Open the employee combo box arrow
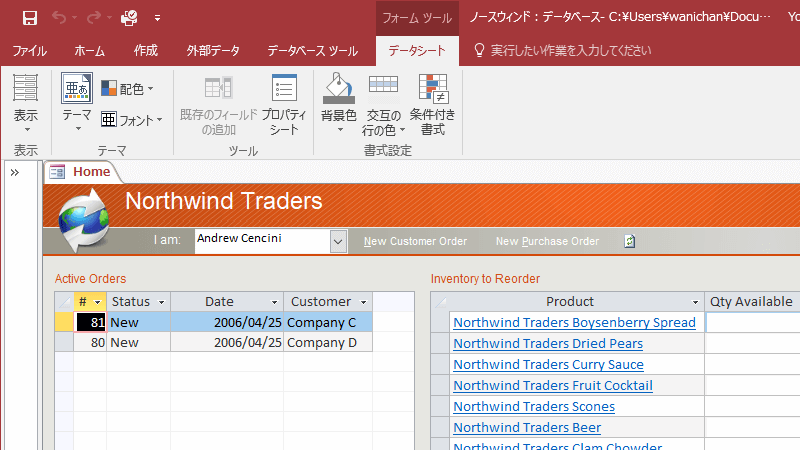The height and width of the screenshot is (450, 800). pyautogui.click(x=338, y=241)
